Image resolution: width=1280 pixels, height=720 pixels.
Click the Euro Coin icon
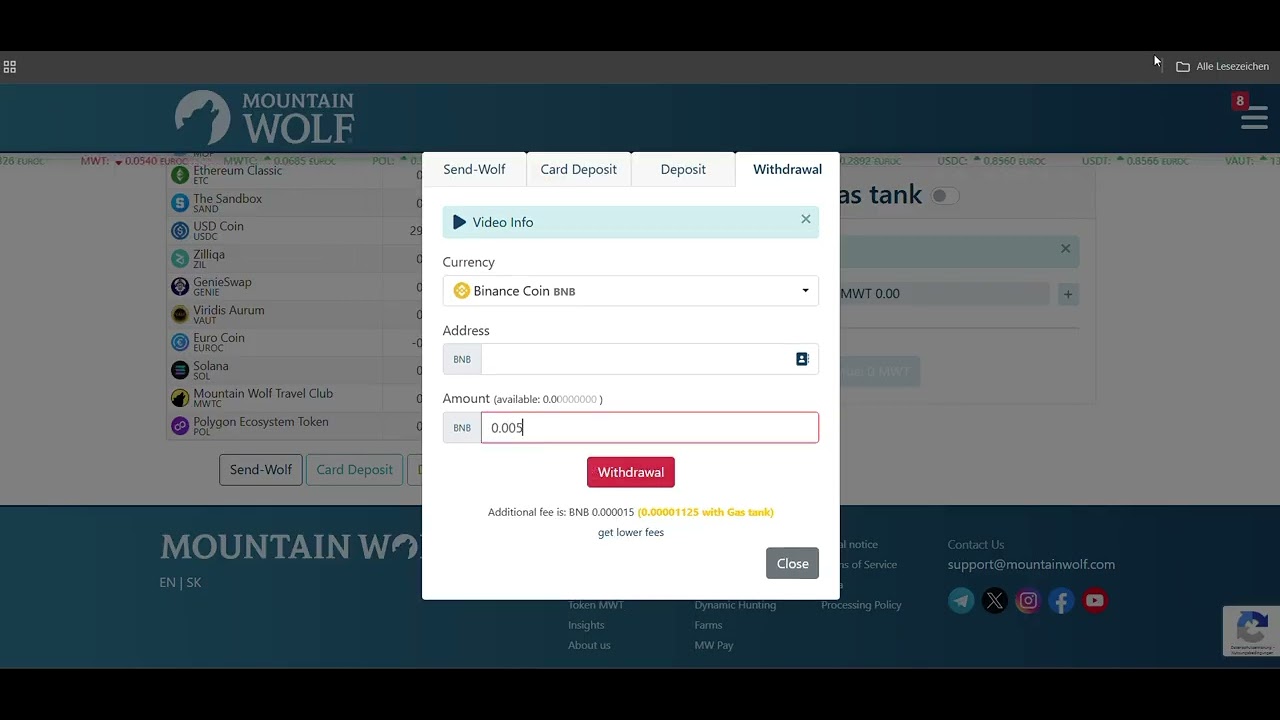coord(180,342)
